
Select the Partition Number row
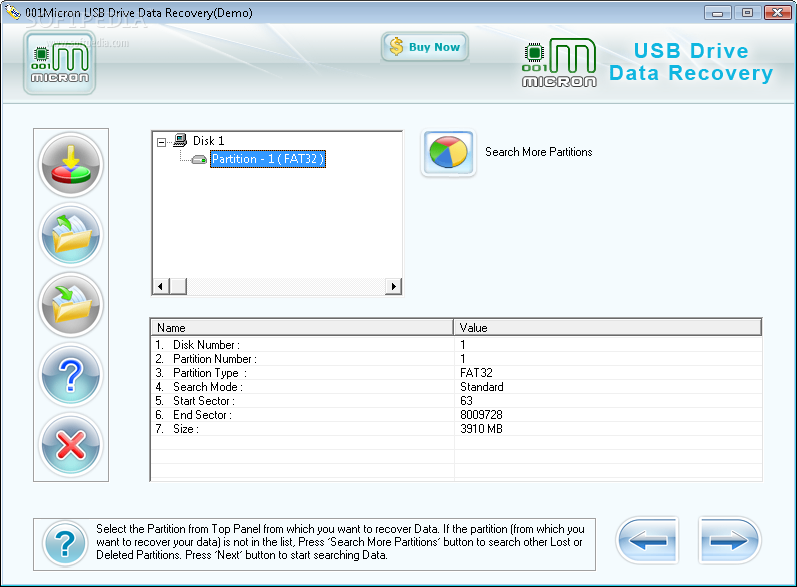(x=456, y=359)
